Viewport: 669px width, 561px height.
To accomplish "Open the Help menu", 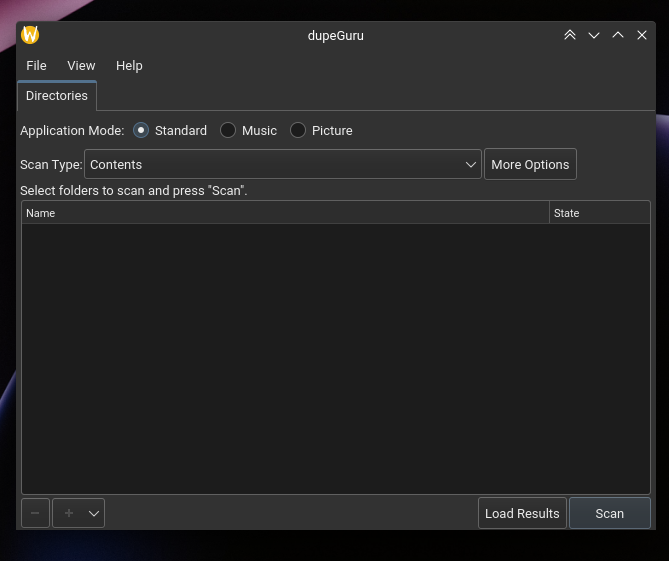I will (129, 66).
